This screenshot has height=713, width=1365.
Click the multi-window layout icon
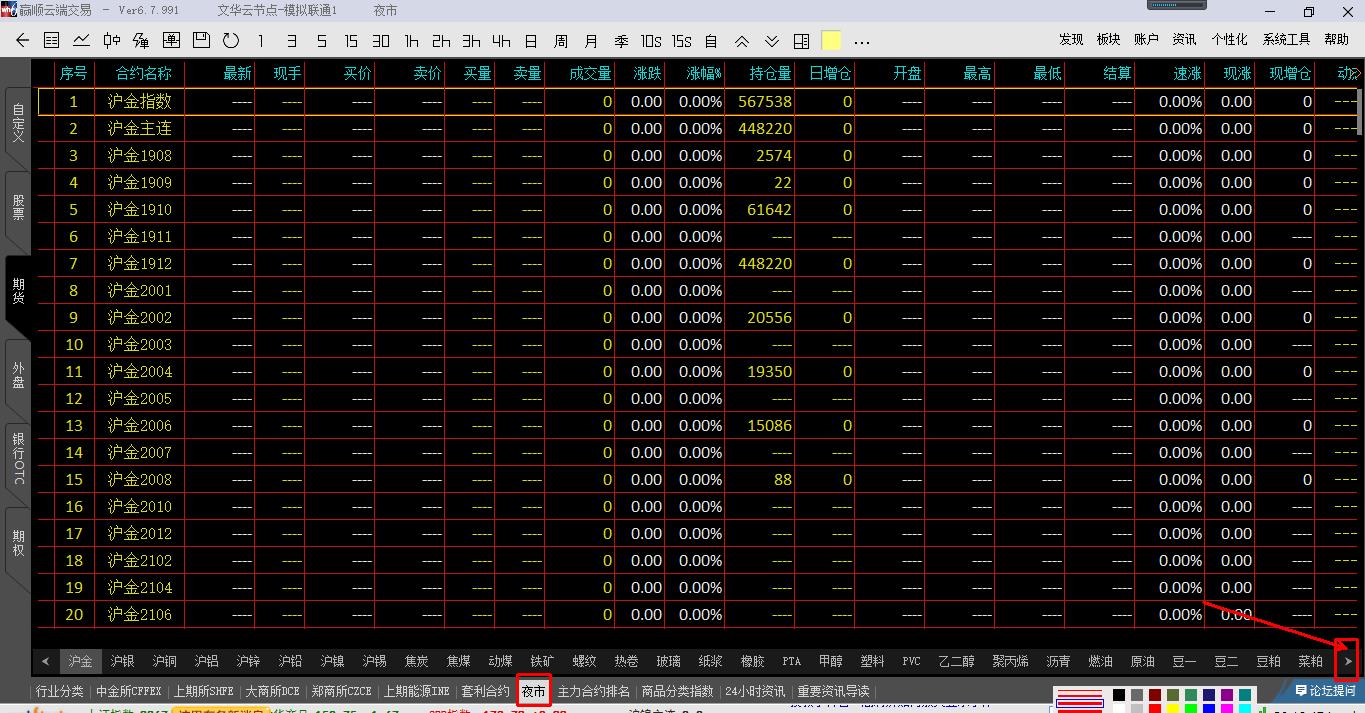(801, 41)
